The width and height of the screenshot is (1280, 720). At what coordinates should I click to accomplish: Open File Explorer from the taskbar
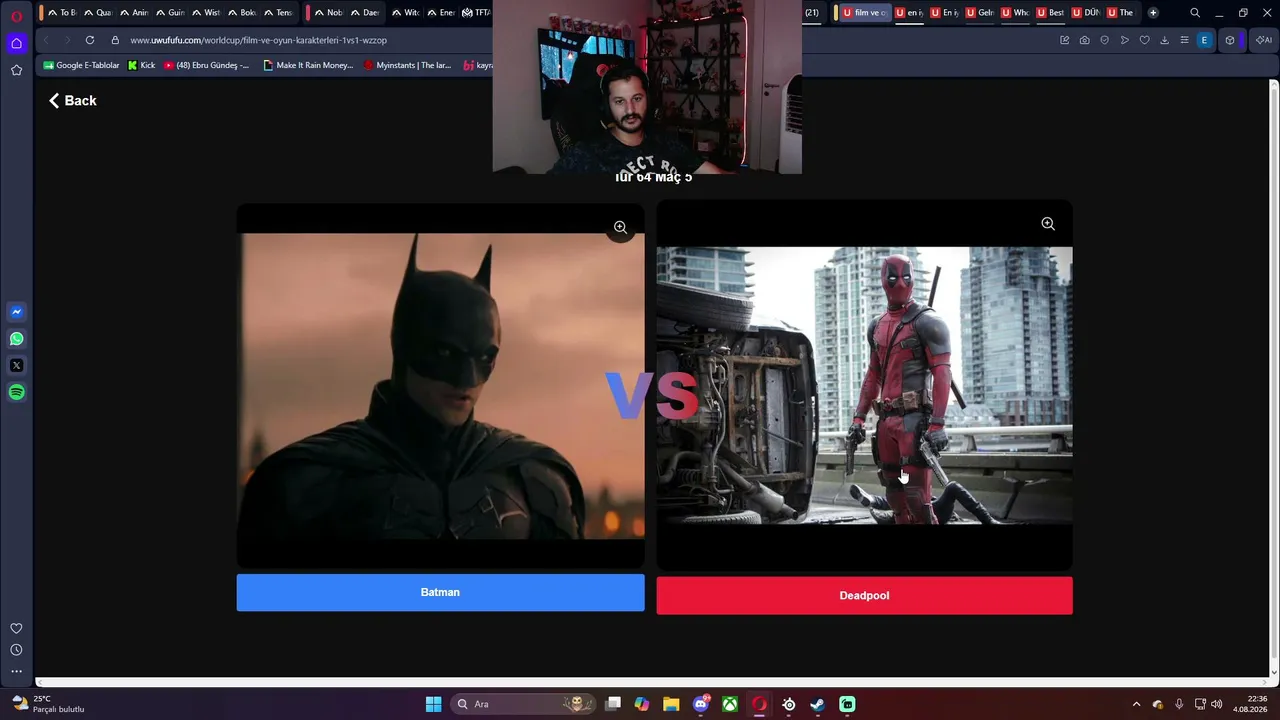[x=671, y=704]
